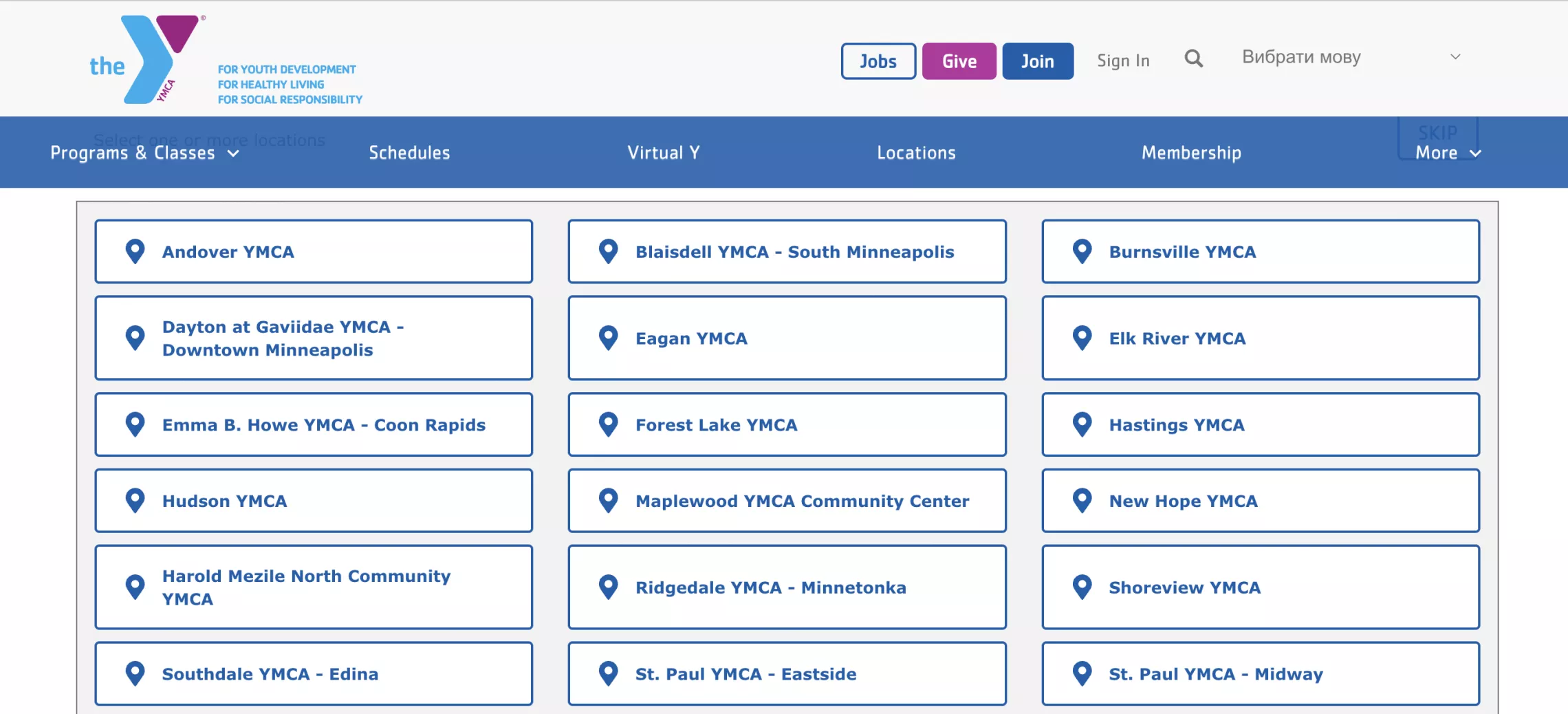Image resolution: width=1568 pixels, height=714 pixels.
Task: Click the pin icon beside Maplewood YMCA
Action: [609, 501]
